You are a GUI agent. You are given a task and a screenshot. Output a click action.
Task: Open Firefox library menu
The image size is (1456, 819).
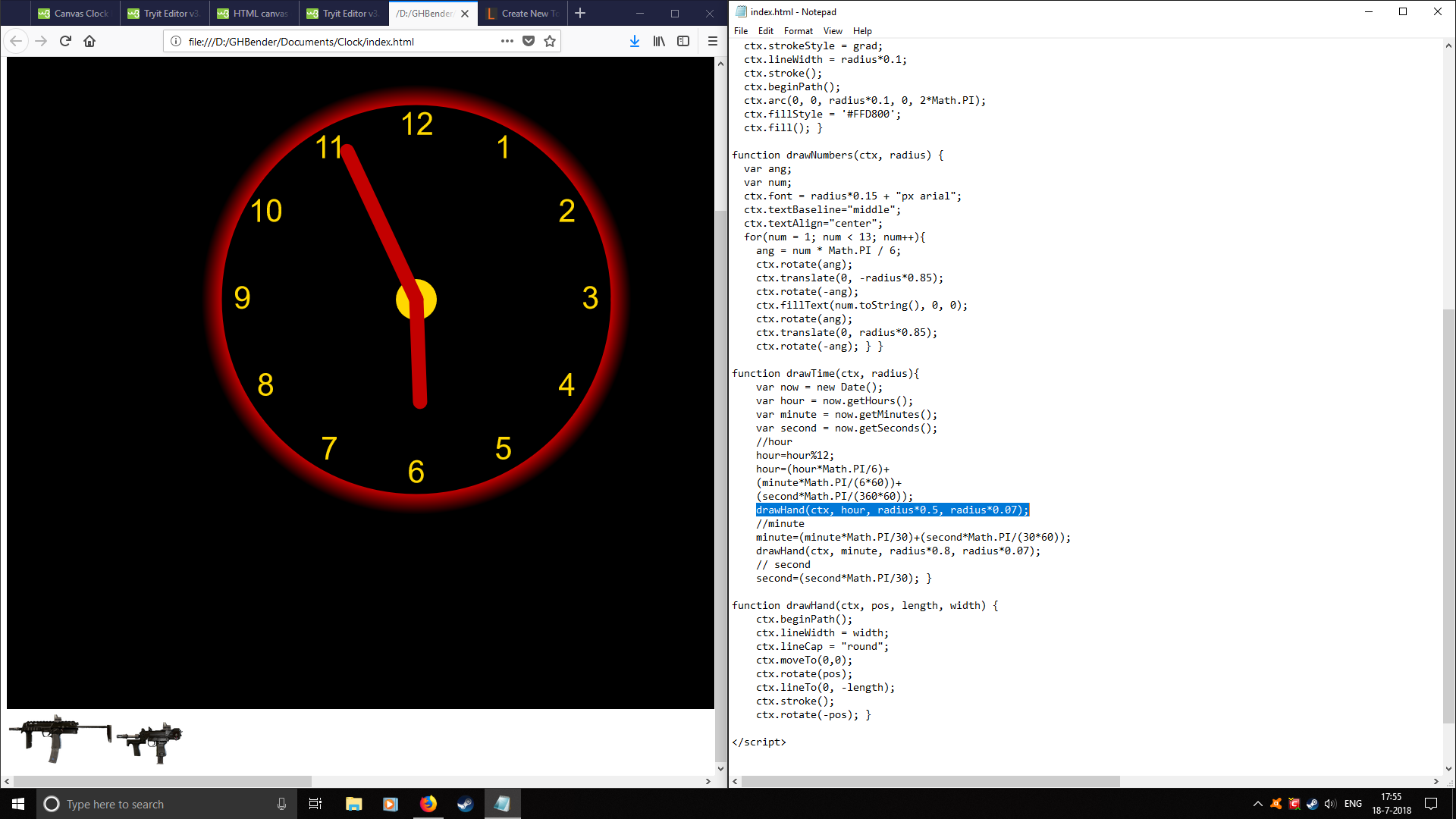coord(659,41)
